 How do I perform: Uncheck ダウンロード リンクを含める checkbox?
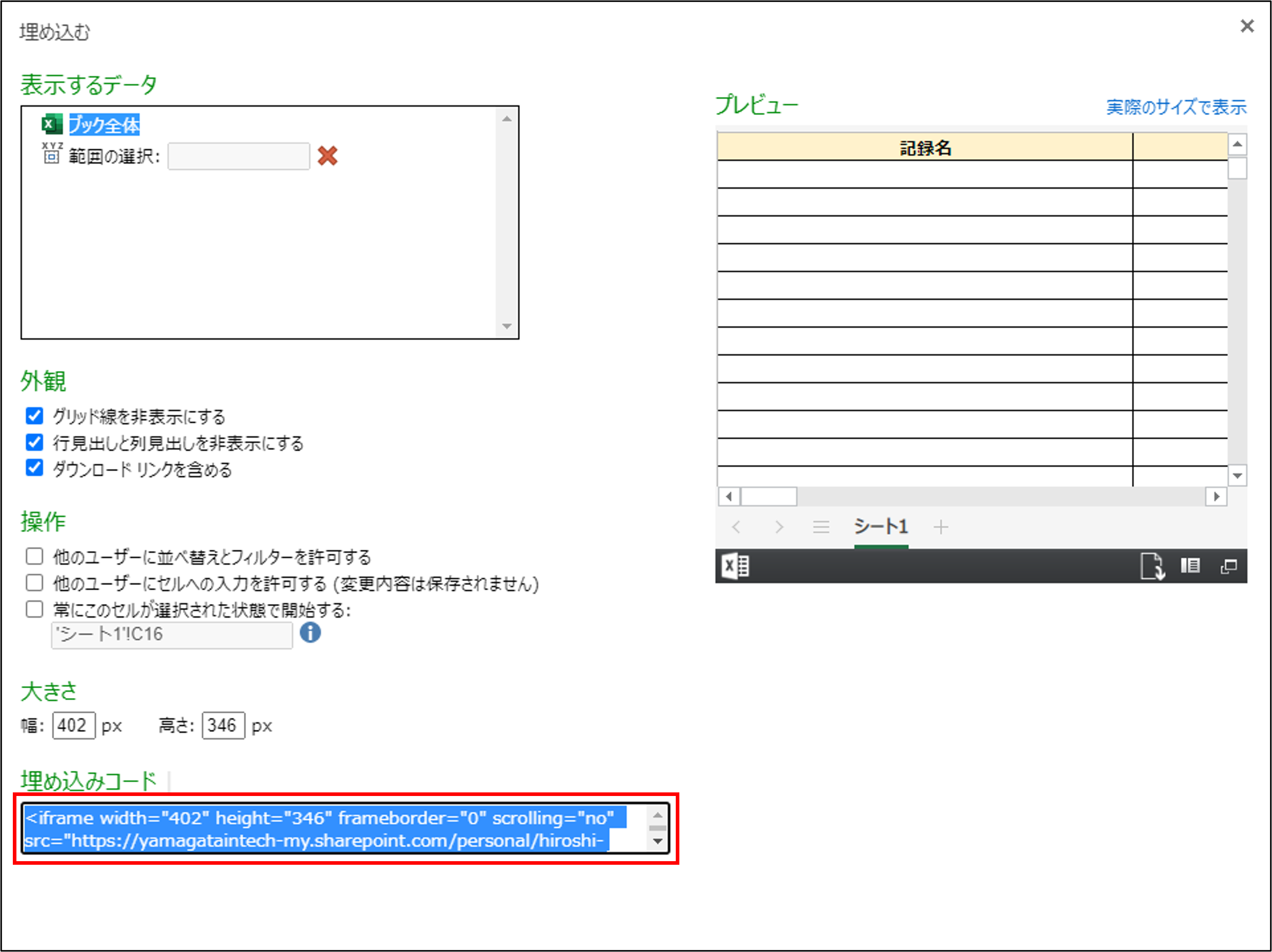(x=34, y=468)
